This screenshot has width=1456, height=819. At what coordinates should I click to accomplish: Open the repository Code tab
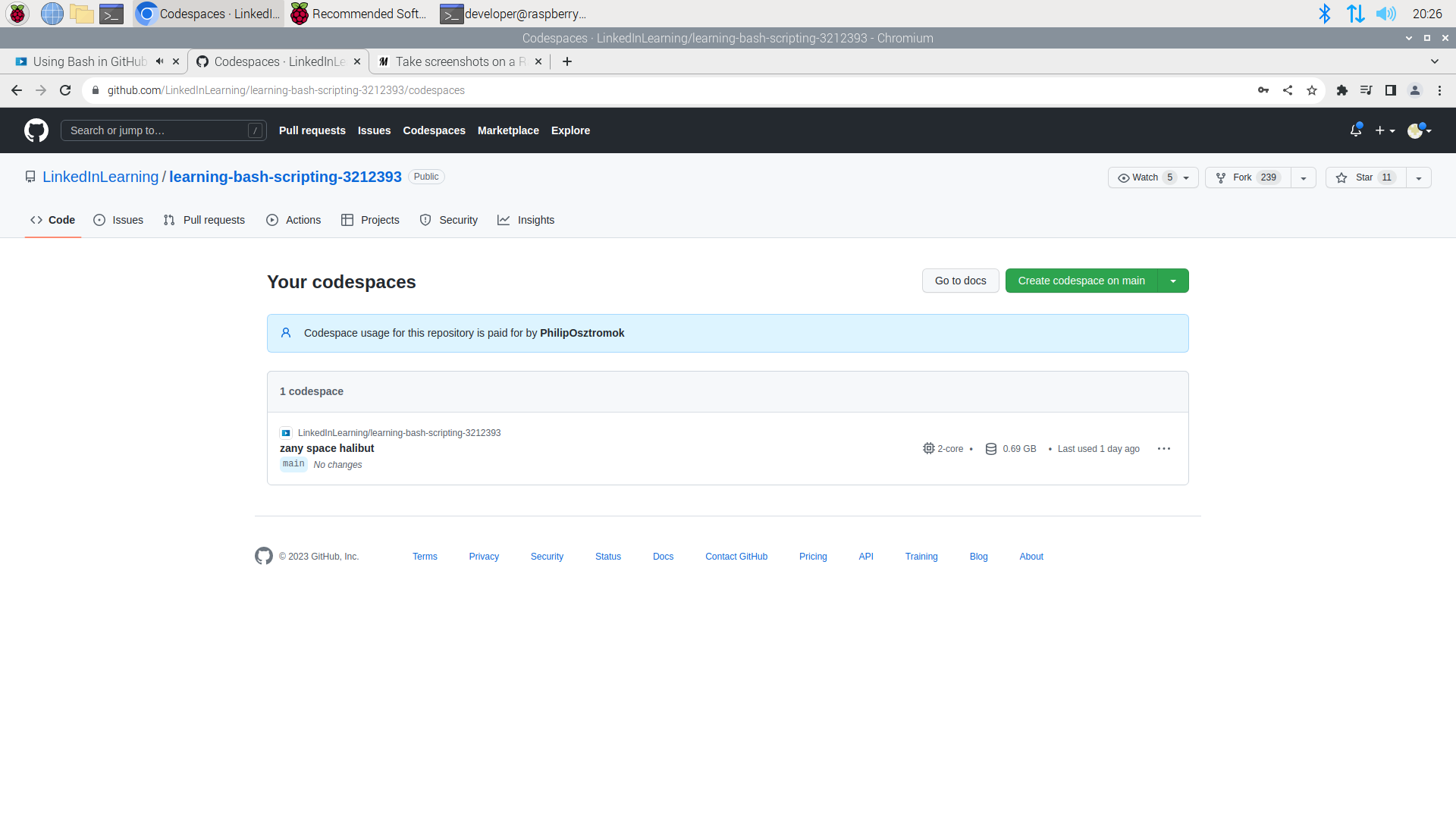coord(52,220)
